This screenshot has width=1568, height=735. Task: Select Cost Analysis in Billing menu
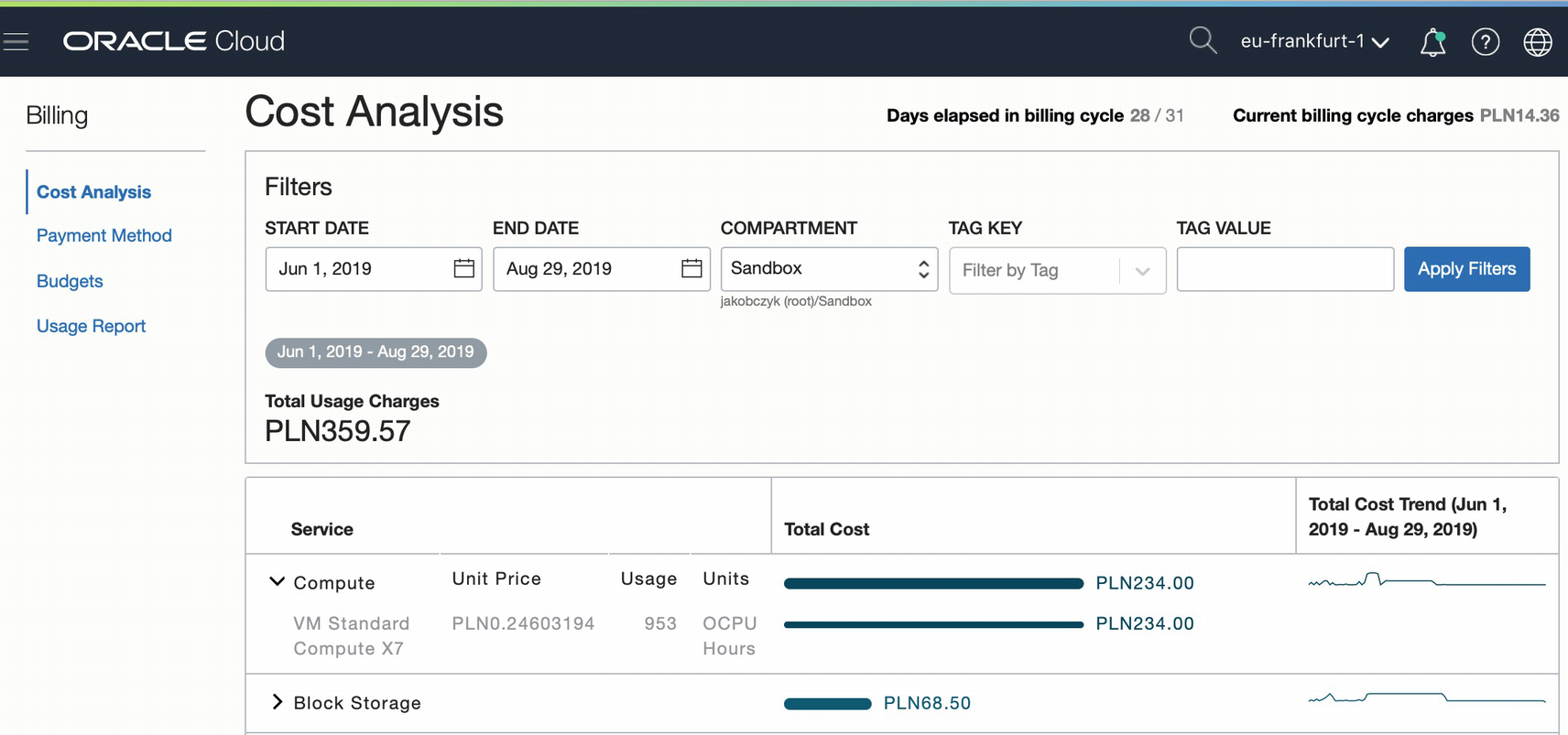click(x=93, y=192)
